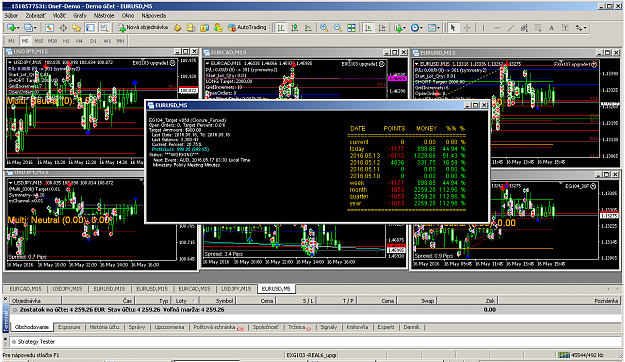Image resolution: width=625 pixels, height=362 pixels.
Task: Select the Equidistant Channel tool
Action: pyautogui.click(x=524, y=28)
